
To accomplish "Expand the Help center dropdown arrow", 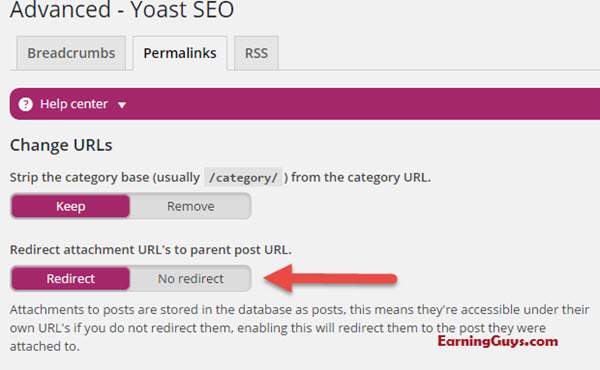I will [x=122, y=105].
